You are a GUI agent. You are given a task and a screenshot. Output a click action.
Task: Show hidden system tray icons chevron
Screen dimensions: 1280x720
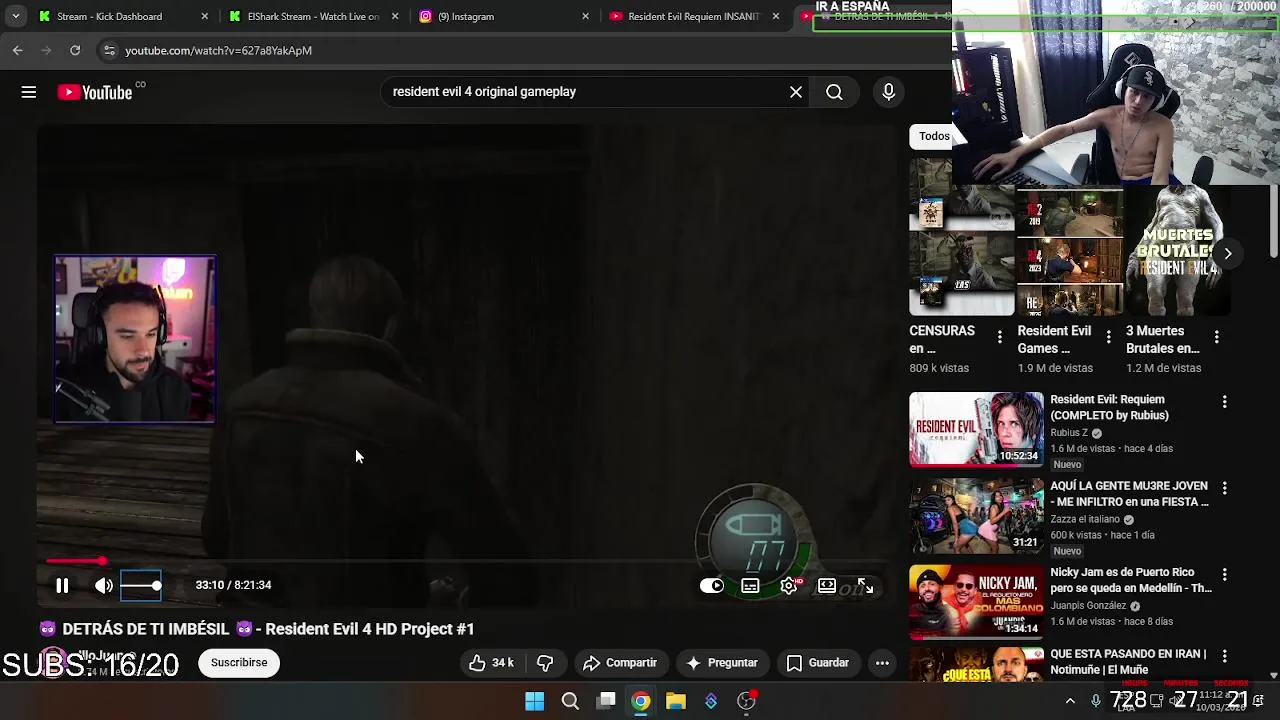click(x=1070, y=701)
